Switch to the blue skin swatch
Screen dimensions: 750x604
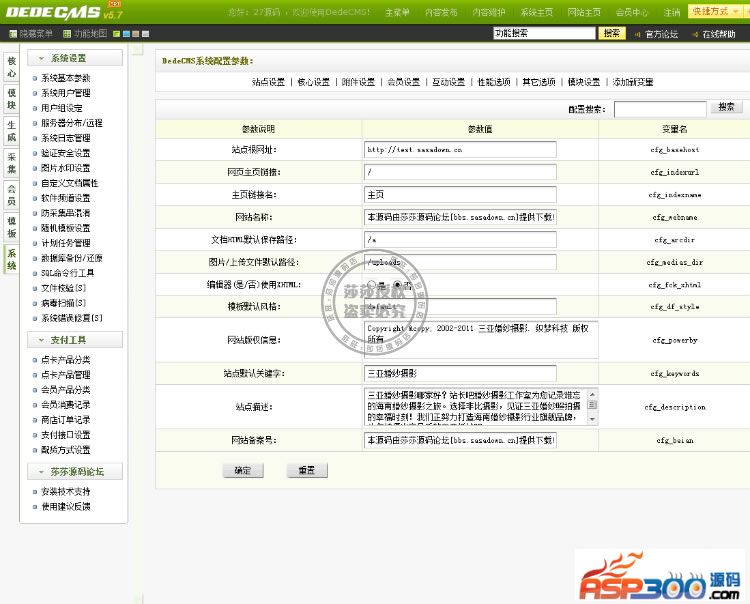126,34
